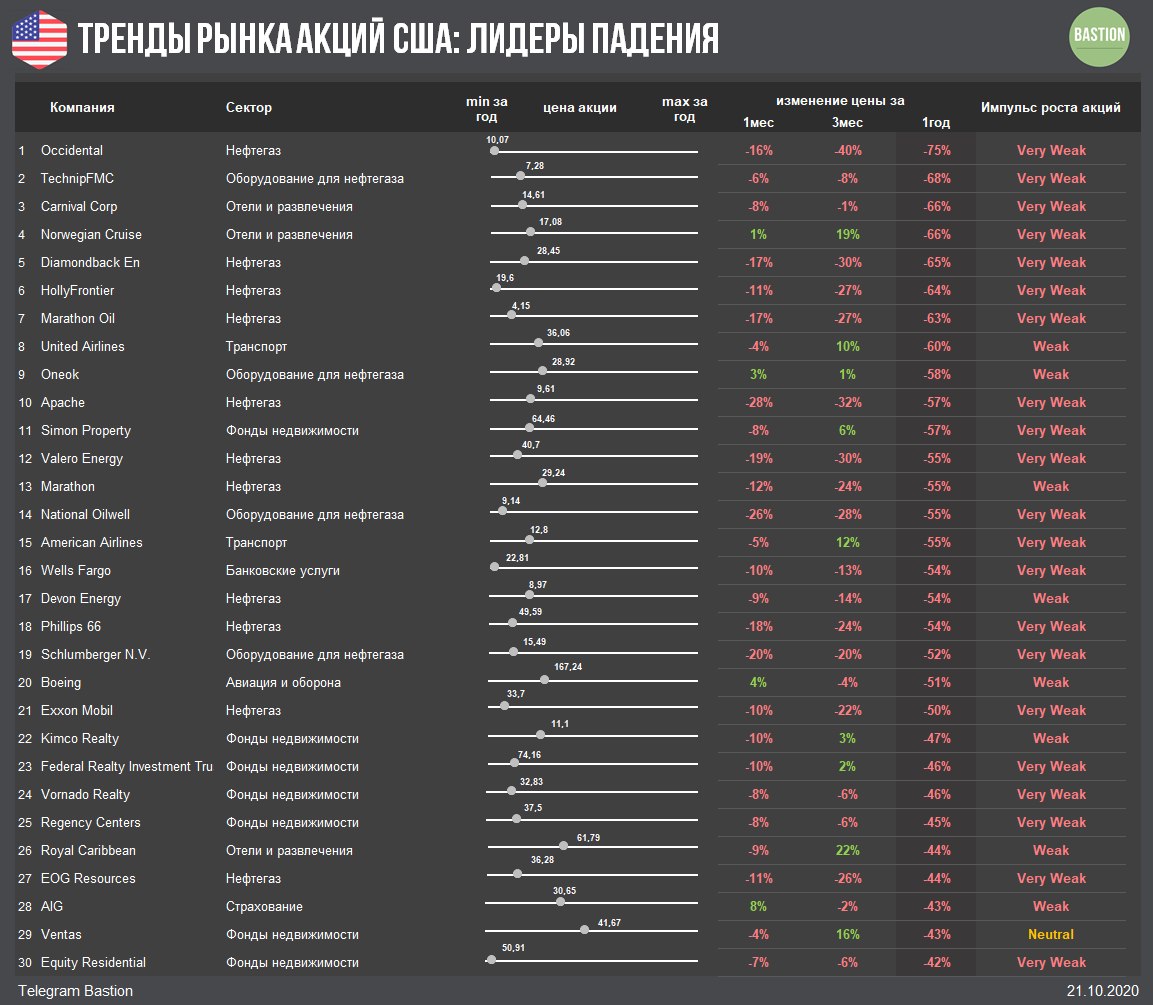This screenshot has width=1153, height=1005.
Task: Click the 19% 3-month value for Norwegian Cruise
Action: tap(847, 235)
